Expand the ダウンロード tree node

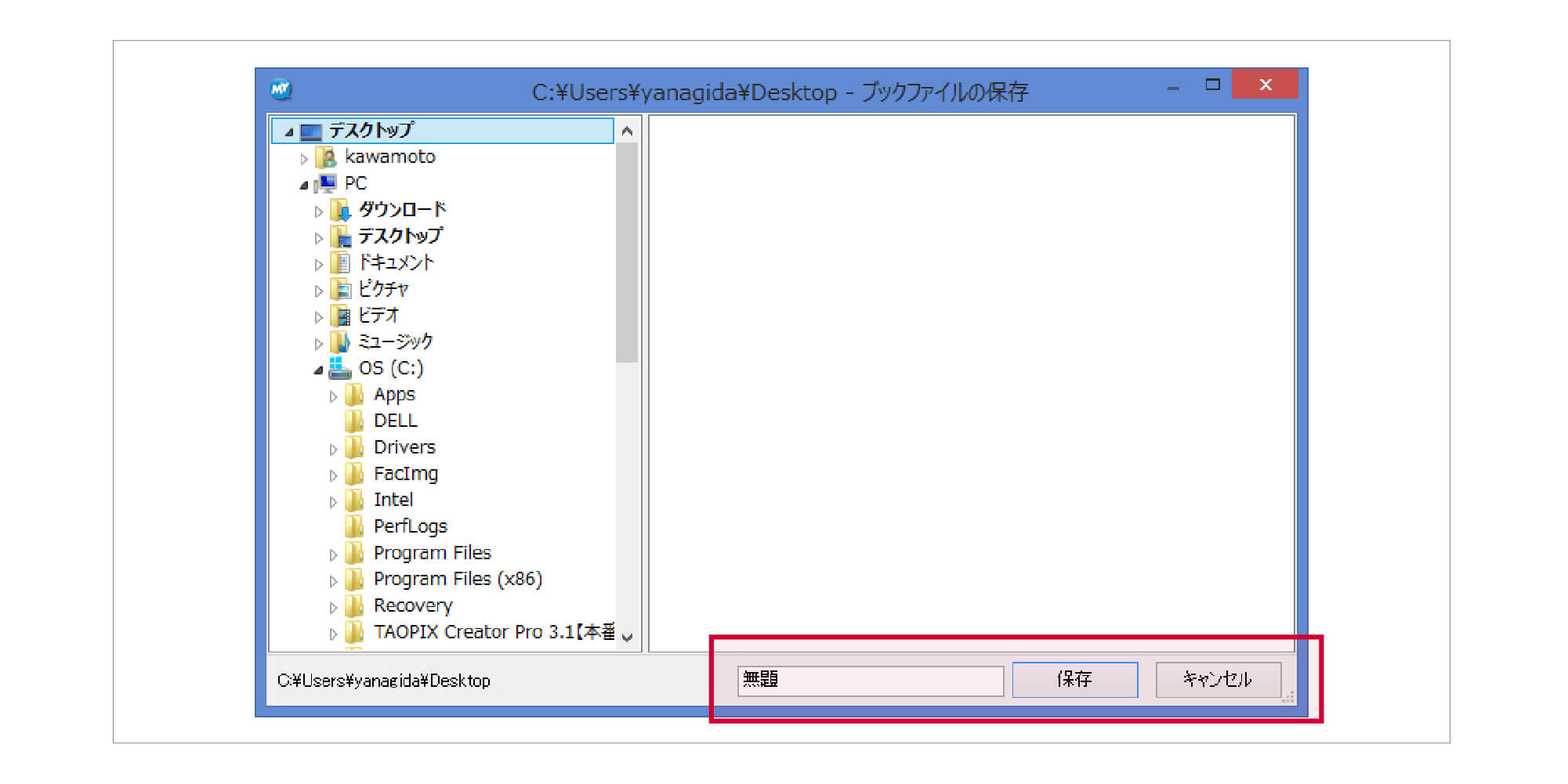(318, 211)
